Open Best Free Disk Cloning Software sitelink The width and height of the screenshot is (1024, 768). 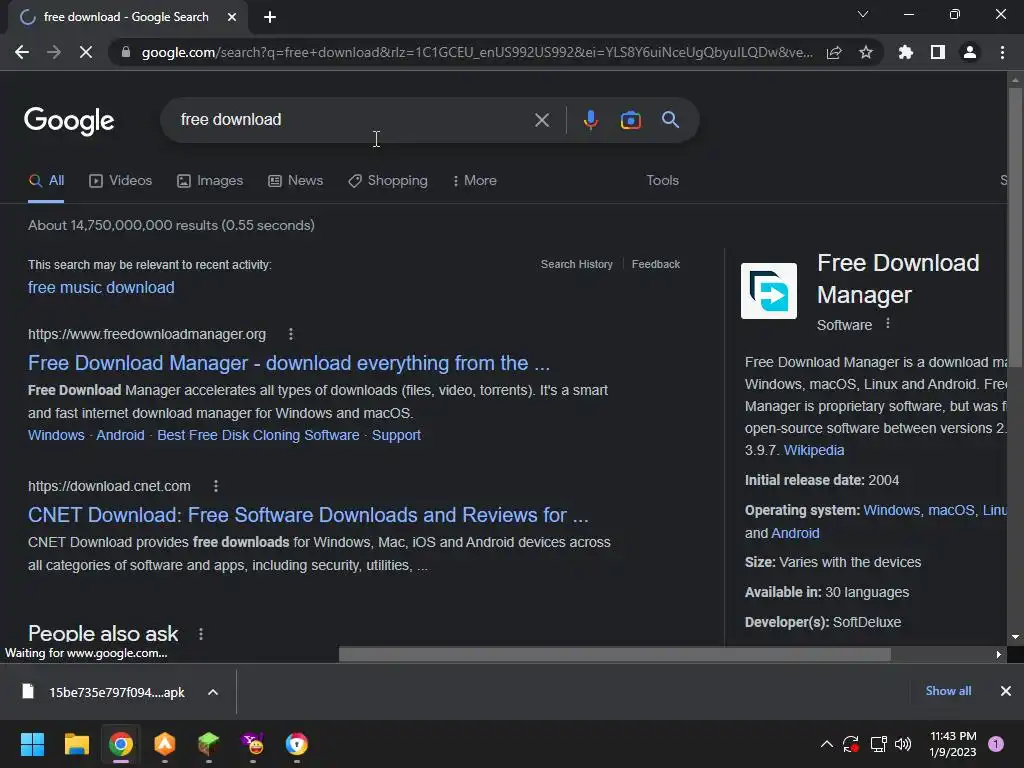pyautogui.click(x=258, y=436)
